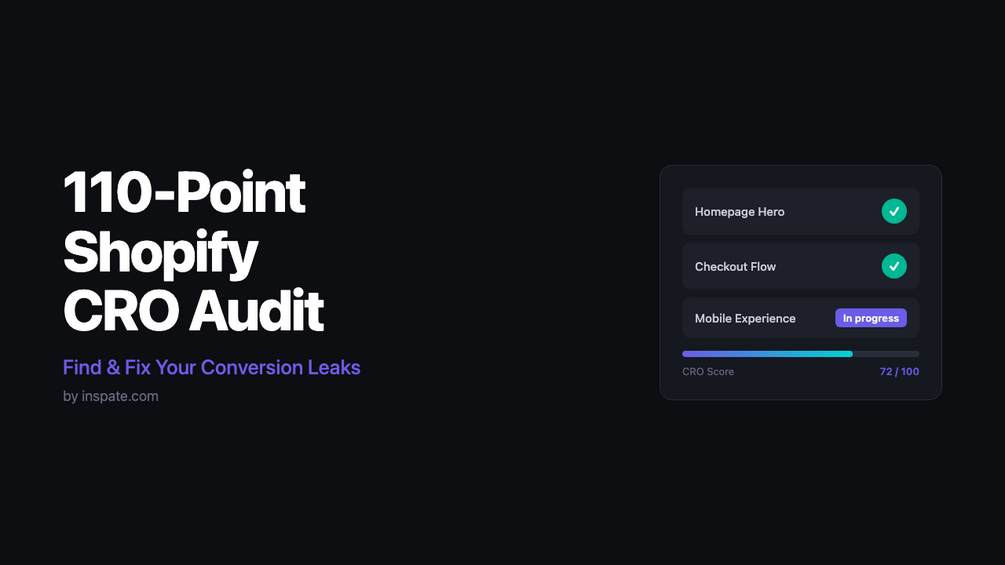Click the CRO Score caption under the bar
Screen dimensions: 1005x565
point(708,372)
